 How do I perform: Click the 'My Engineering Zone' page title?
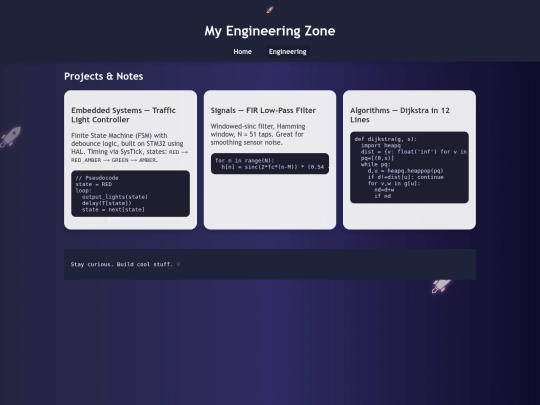270,31
